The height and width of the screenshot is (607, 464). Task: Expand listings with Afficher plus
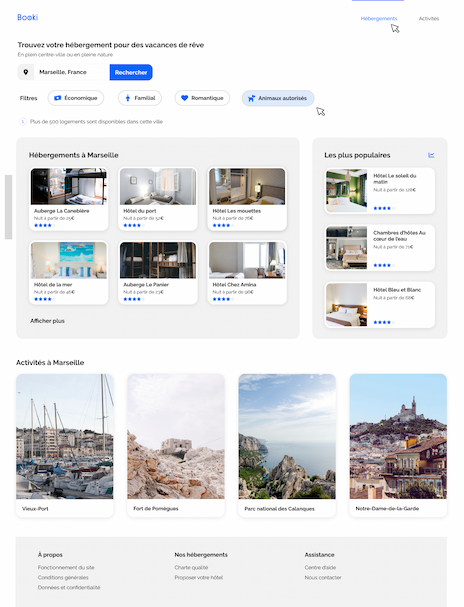point(48,321)
